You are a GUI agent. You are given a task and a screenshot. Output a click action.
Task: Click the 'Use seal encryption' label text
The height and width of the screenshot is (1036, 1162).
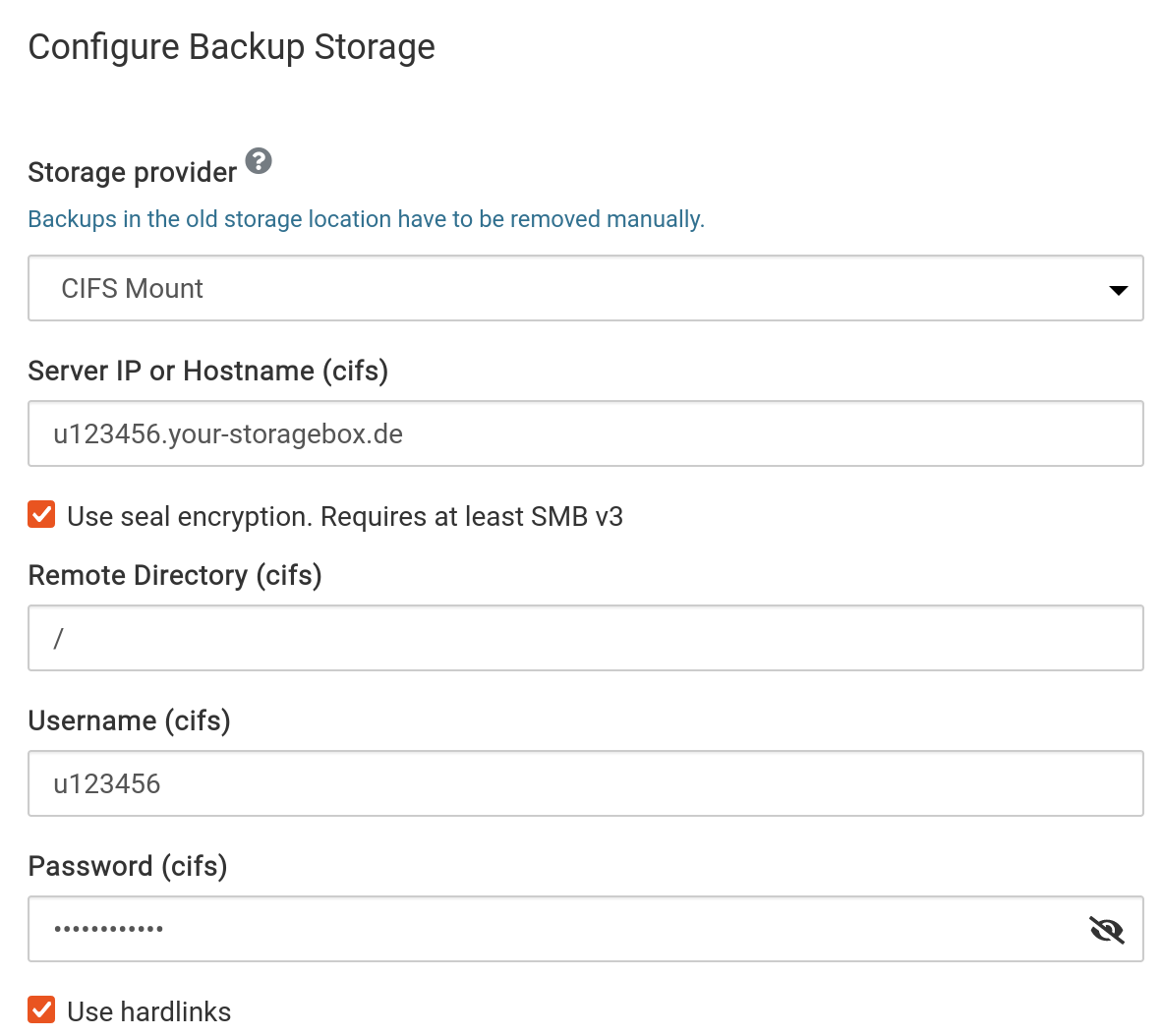point(295,517)
